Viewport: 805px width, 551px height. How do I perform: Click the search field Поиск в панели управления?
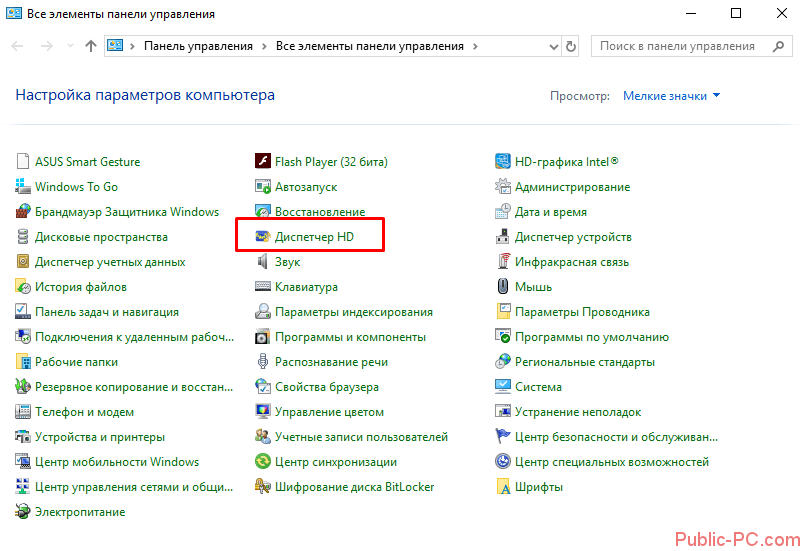click(680, 46)
